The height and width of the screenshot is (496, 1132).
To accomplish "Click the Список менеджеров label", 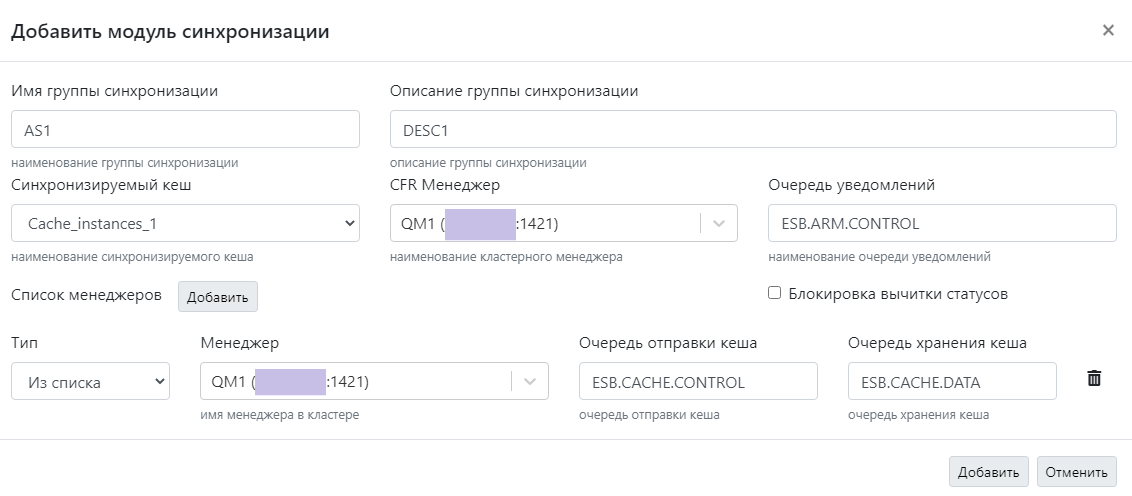I will pyautogui.click(x=86, y=295).
